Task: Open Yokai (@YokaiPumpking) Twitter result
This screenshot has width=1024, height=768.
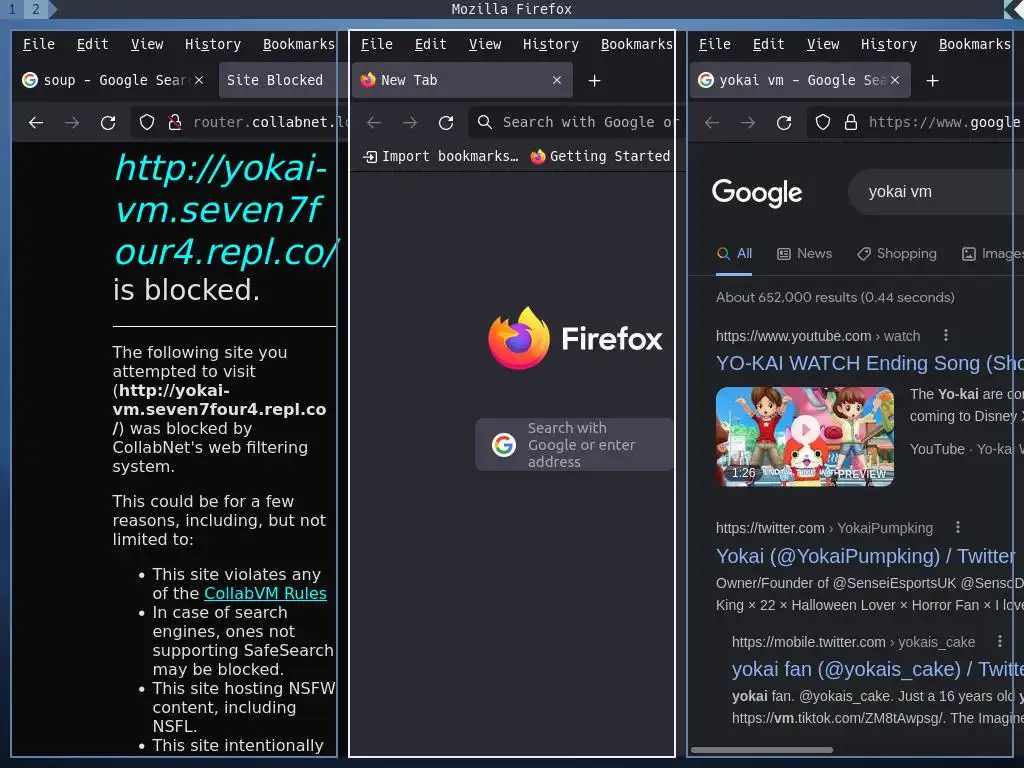Action: point(865,556)
